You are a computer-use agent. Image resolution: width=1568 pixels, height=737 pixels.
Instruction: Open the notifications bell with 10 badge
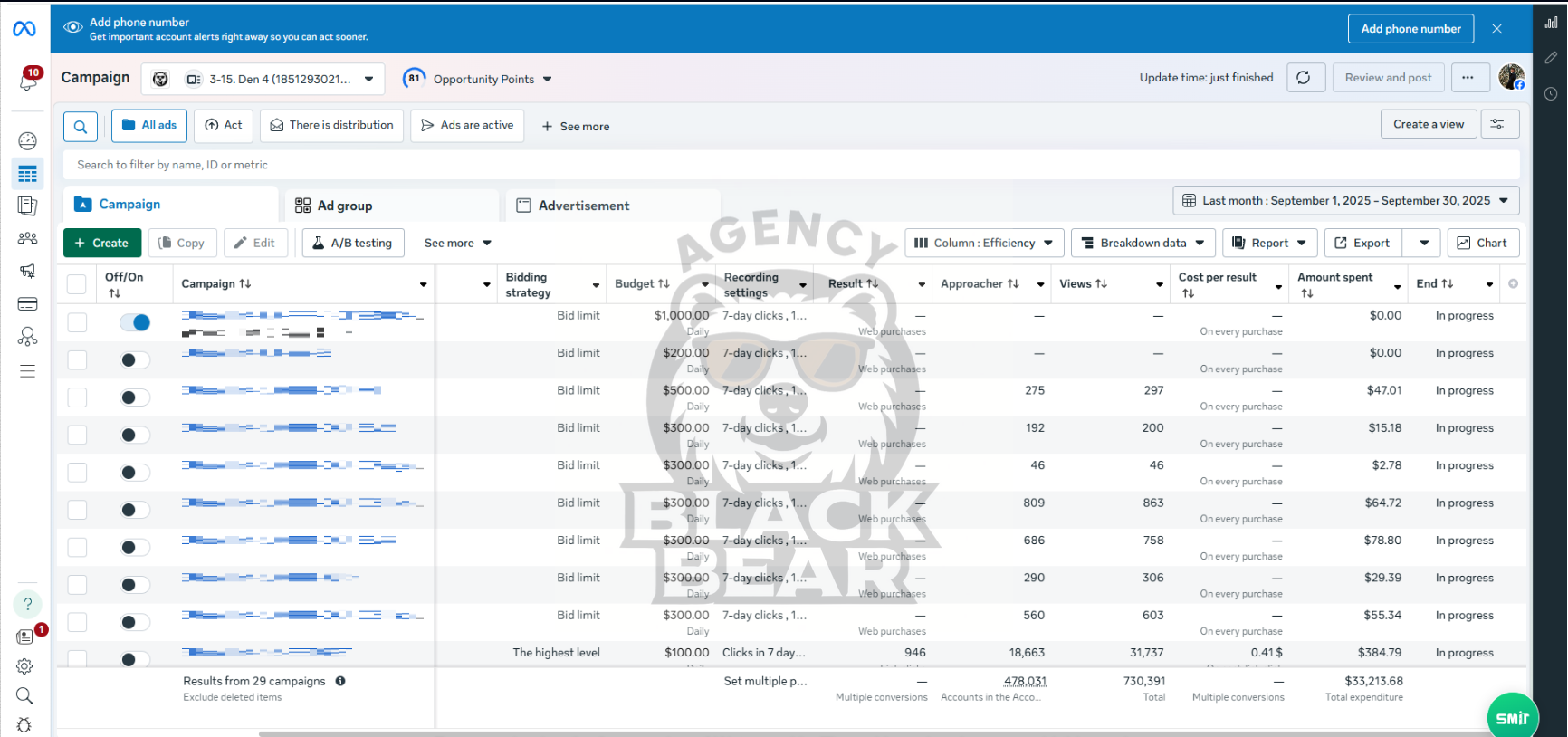(x=28, y=80)
